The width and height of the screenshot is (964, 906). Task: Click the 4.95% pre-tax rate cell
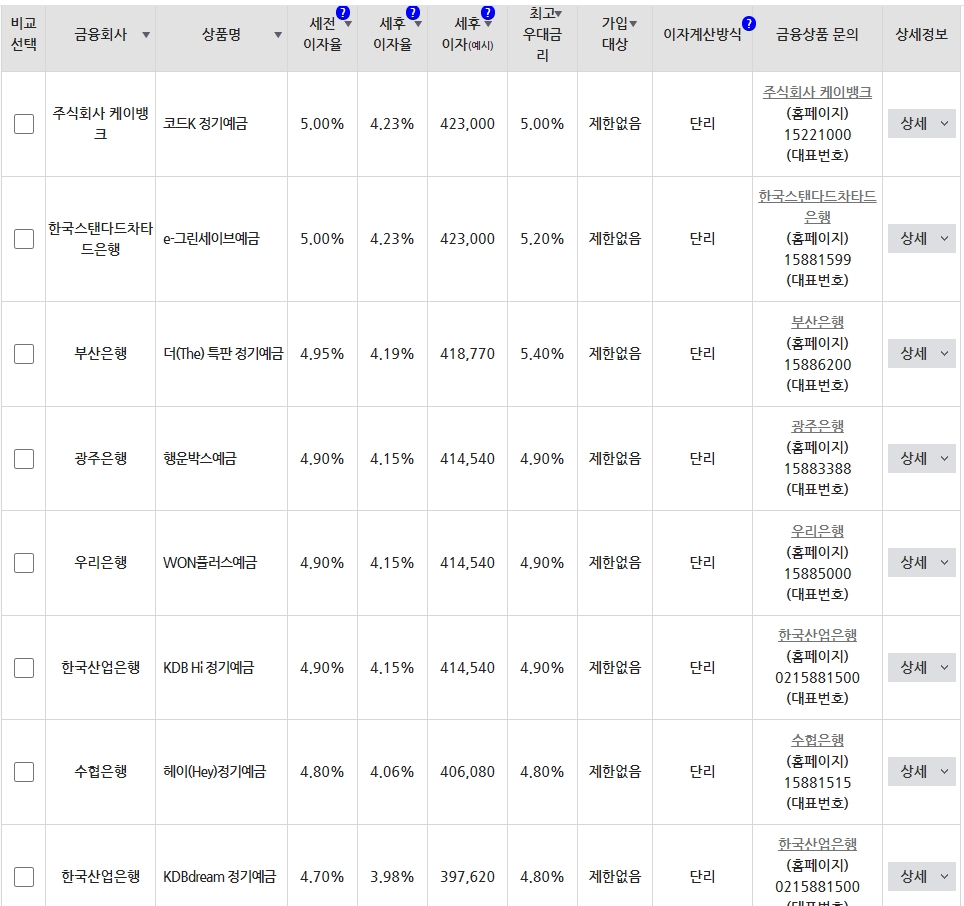pos(322,354)
